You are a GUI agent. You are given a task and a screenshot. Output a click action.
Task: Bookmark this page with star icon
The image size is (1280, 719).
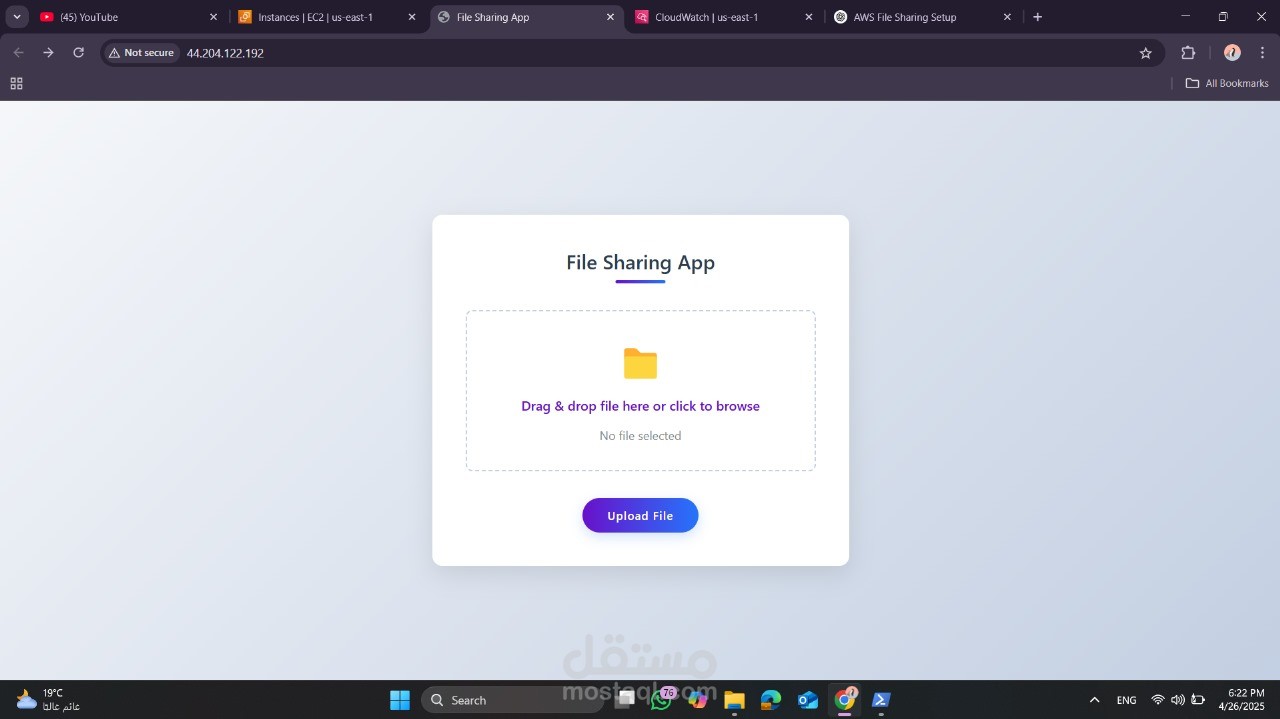pyautogui.click(x=1146, y=53)
